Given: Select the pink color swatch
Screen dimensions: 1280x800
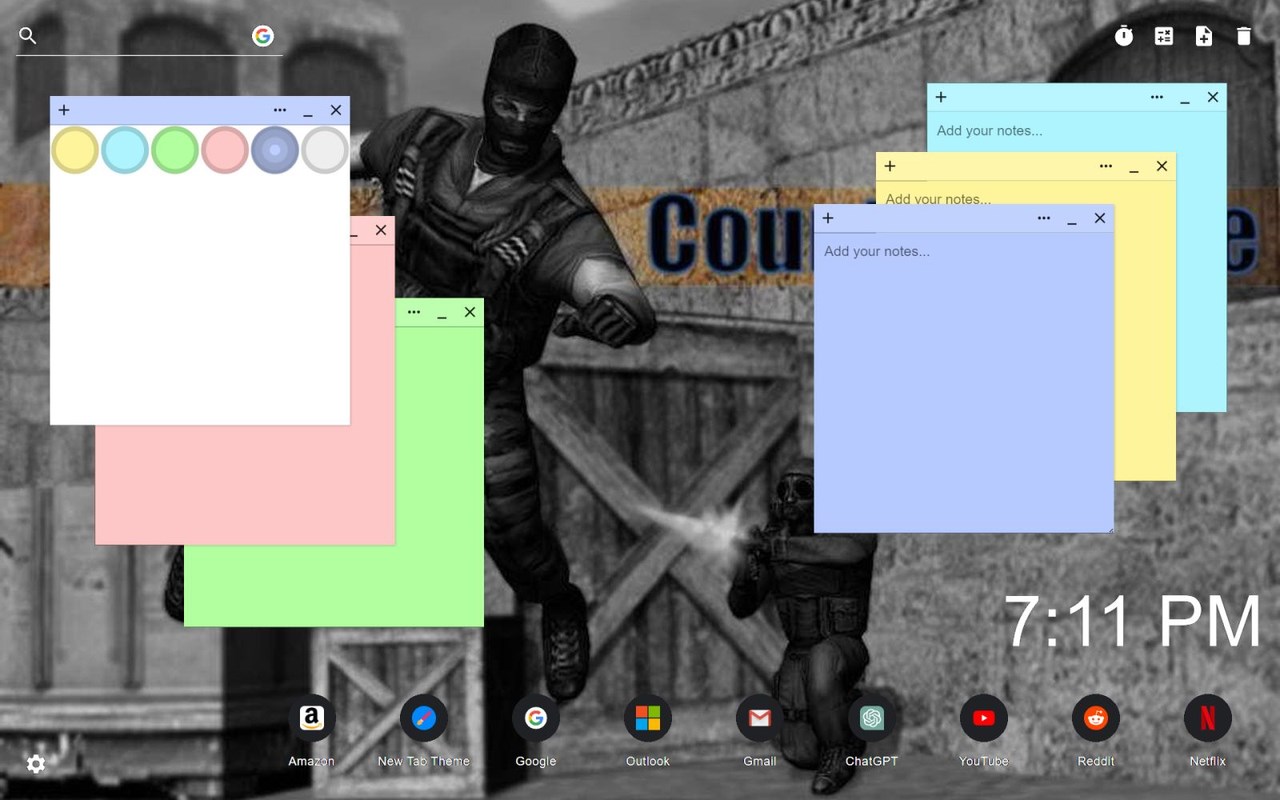Looking at the screenshot, I should [225, 150].
